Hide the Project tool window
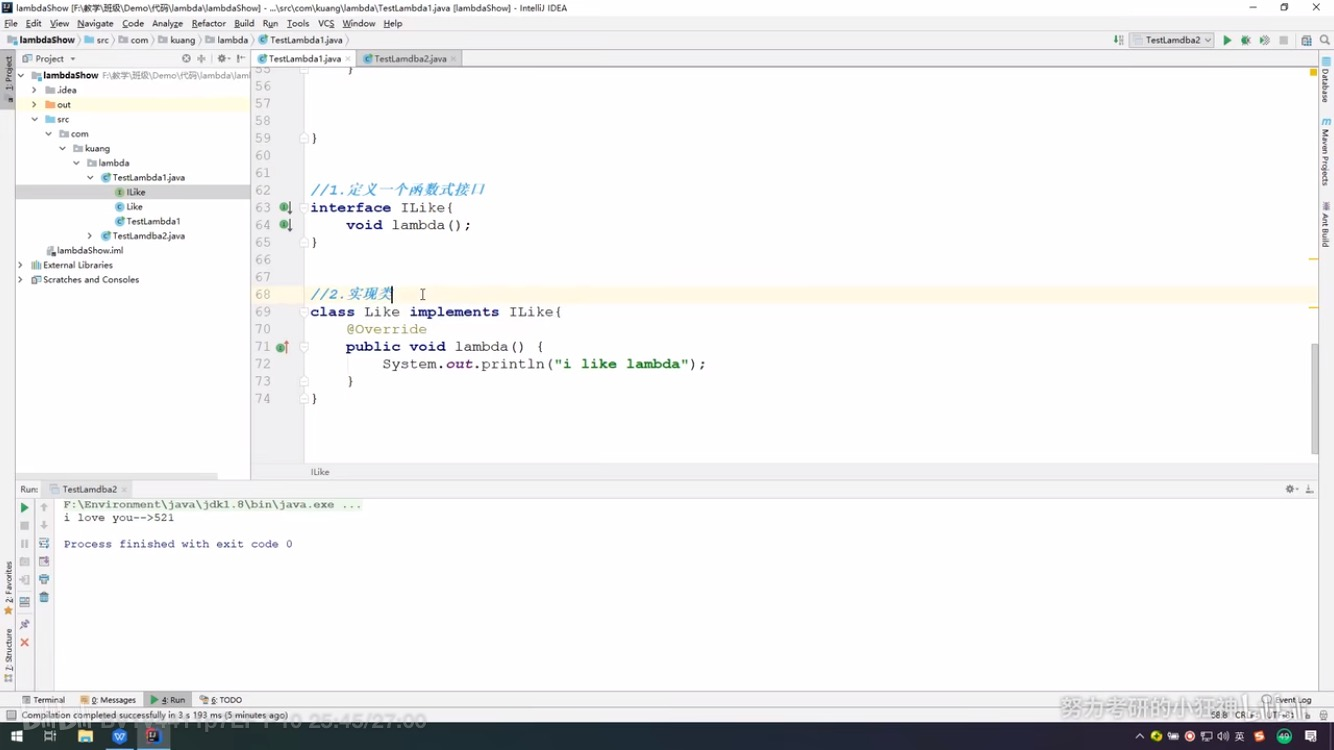Image resolution: width=1334 pixels, height=750 pixels. click(241, 59)
